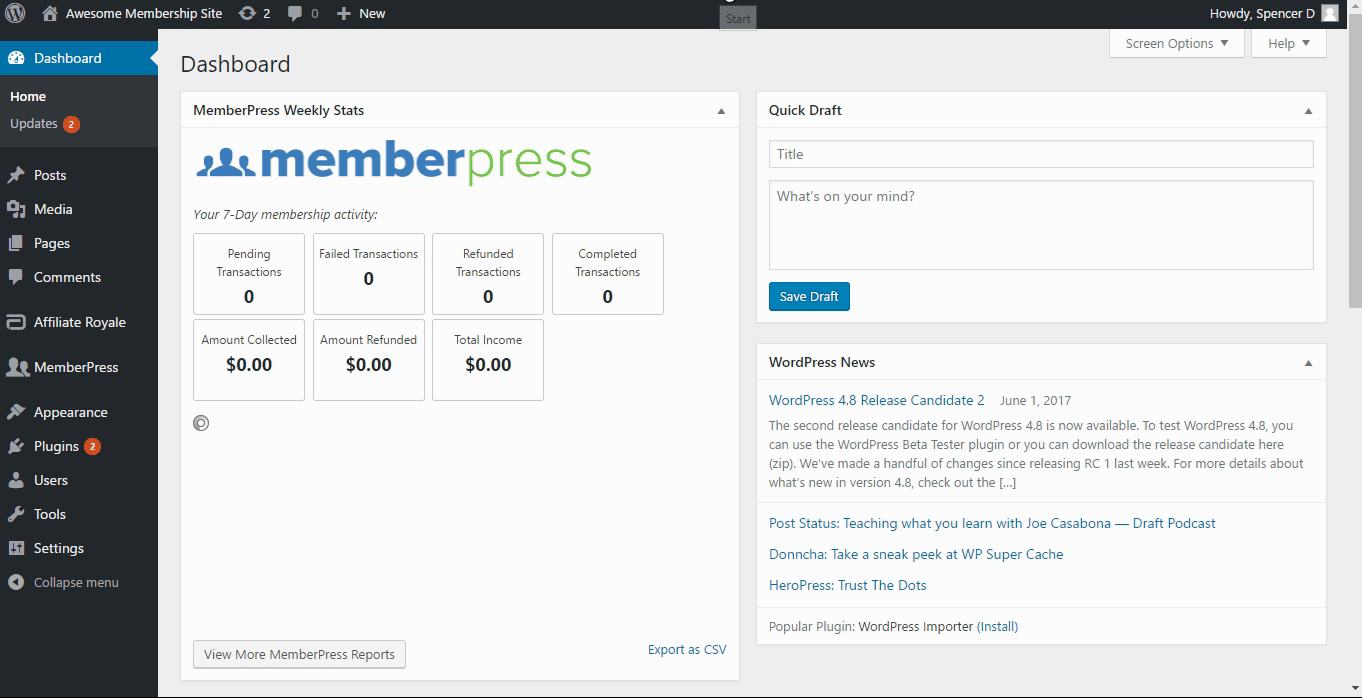Click the Collapse menu arrow icon
This screenshot has height=698, width=1362.
click(16, 582)
